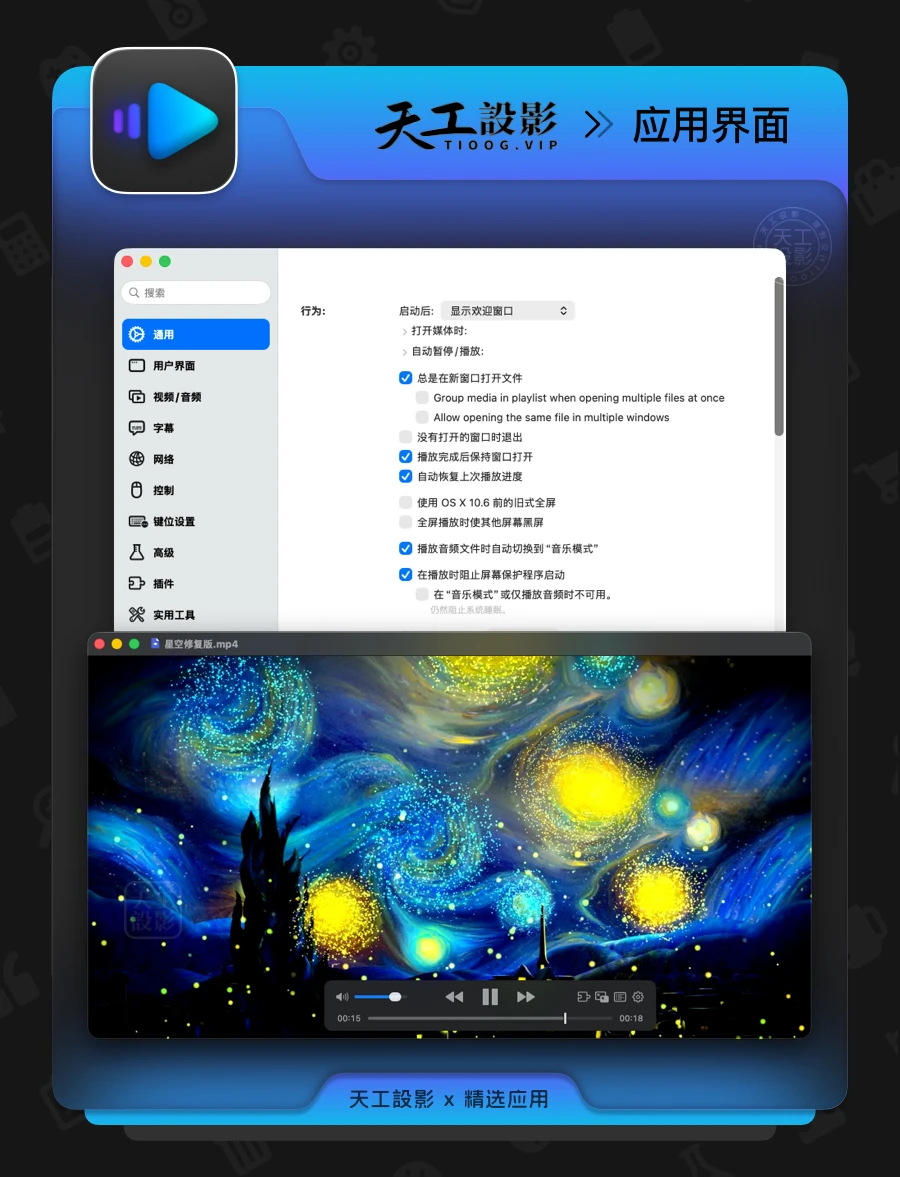Viewport: 900px width, 1177px height.
Task: Select 通用 general icon in preferences sidebar
Action: pyautogui.click(x=137, y=335)
